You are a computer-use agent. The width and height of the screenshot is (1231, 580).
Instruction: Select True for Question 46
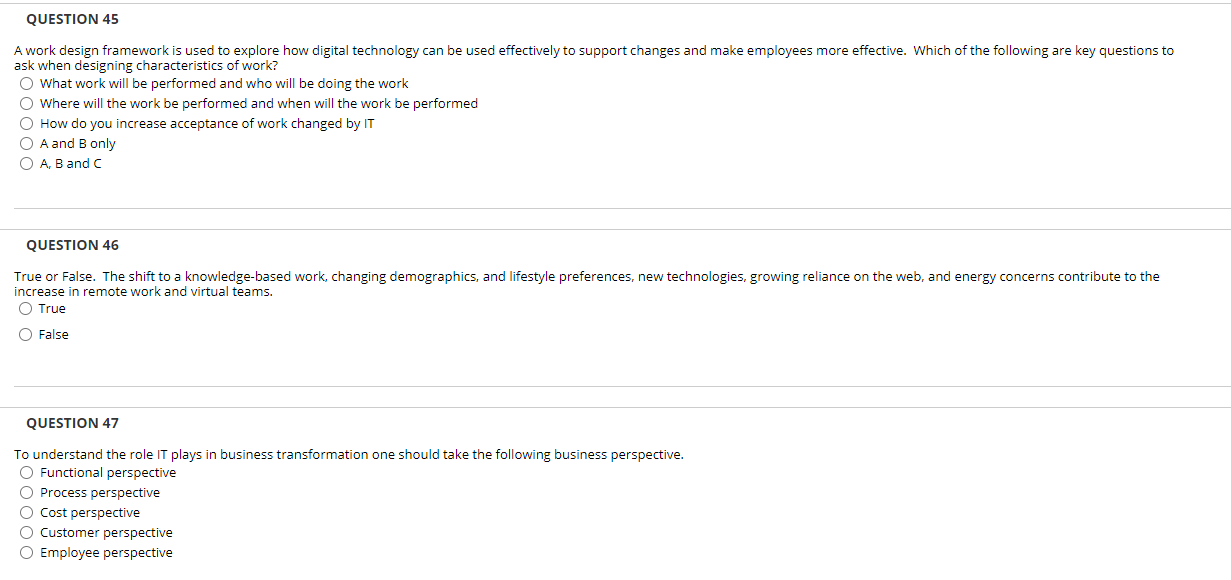pyautogui.click(x=25, y=308)
